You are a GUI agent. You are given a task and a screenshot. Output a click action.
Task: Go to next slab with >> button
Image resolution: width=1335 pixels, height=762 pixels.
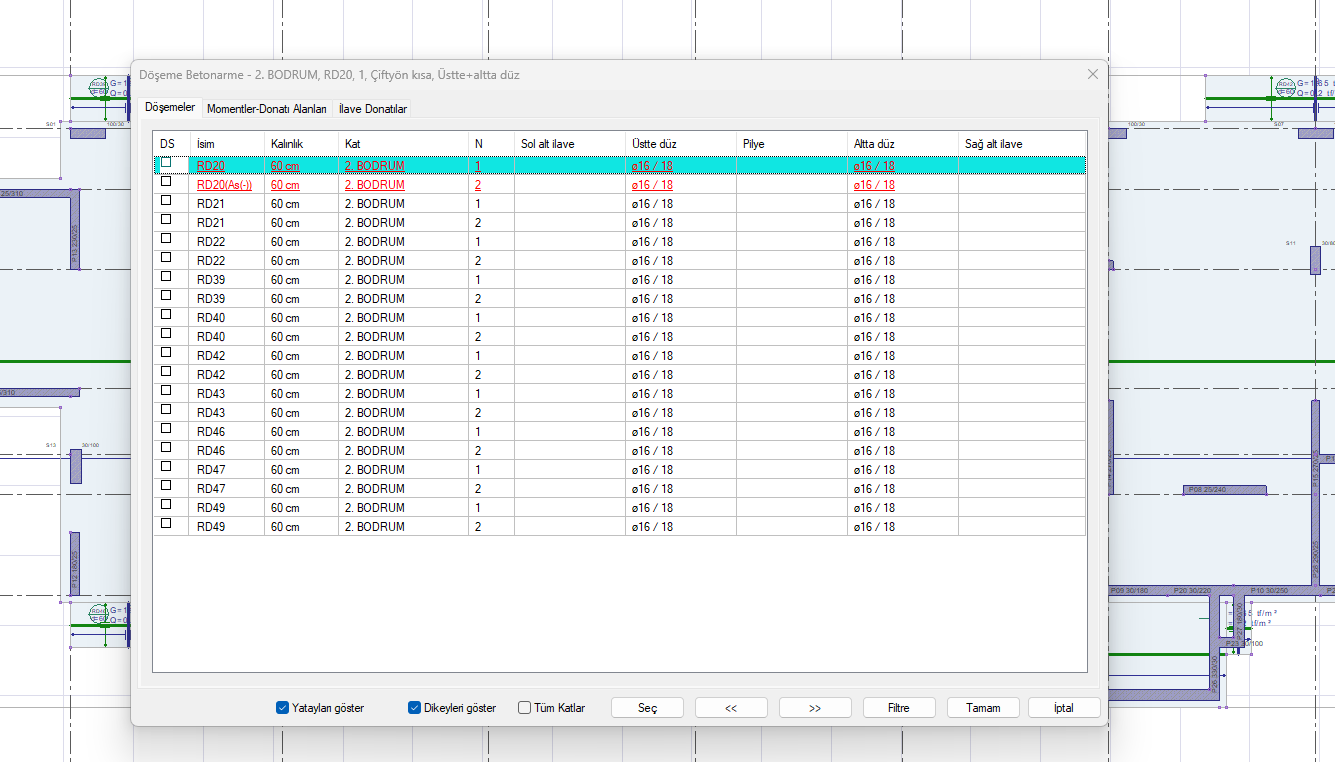point(814,708)
